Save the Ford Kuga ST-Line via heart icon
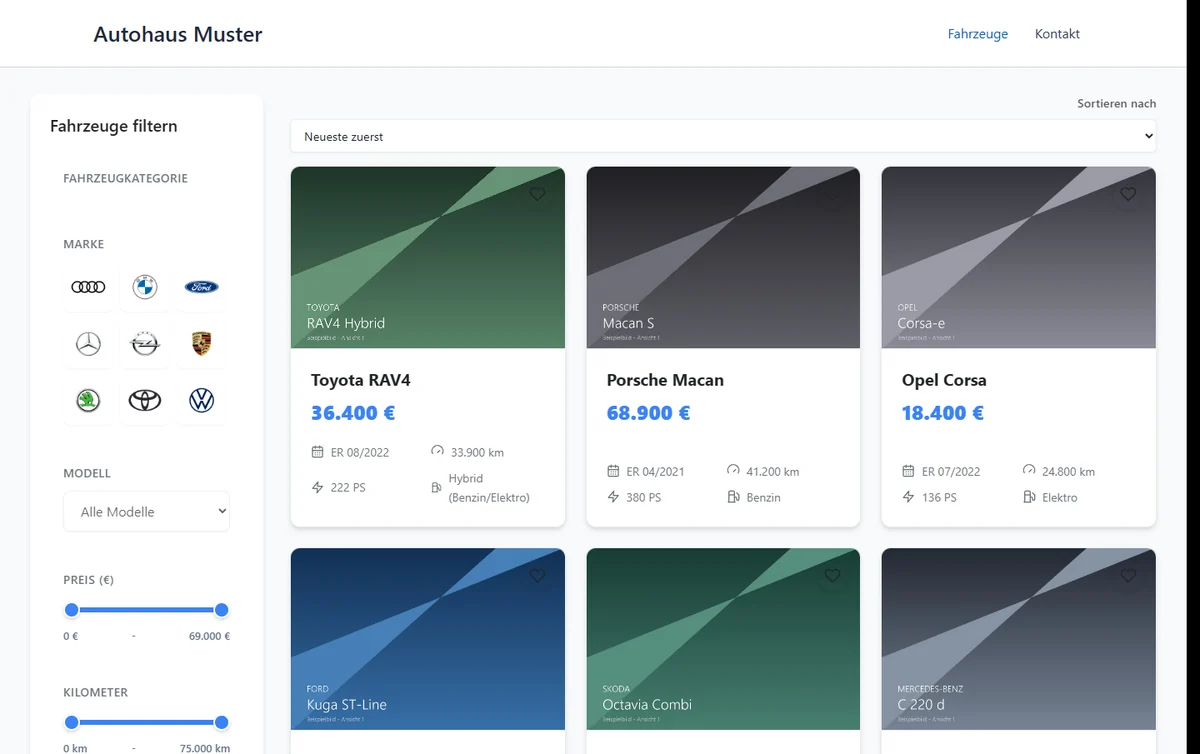 click(537, 576)
